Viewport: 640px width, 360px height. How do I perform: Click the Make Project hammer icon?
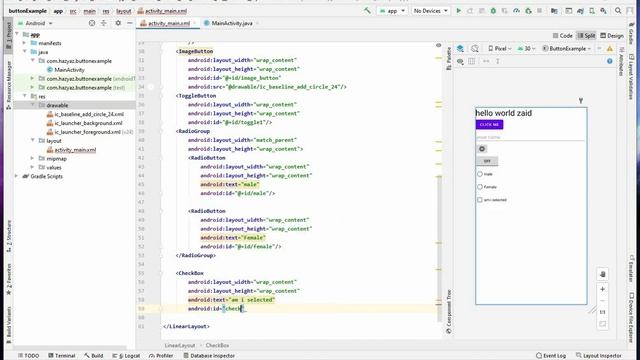[367, 11]
